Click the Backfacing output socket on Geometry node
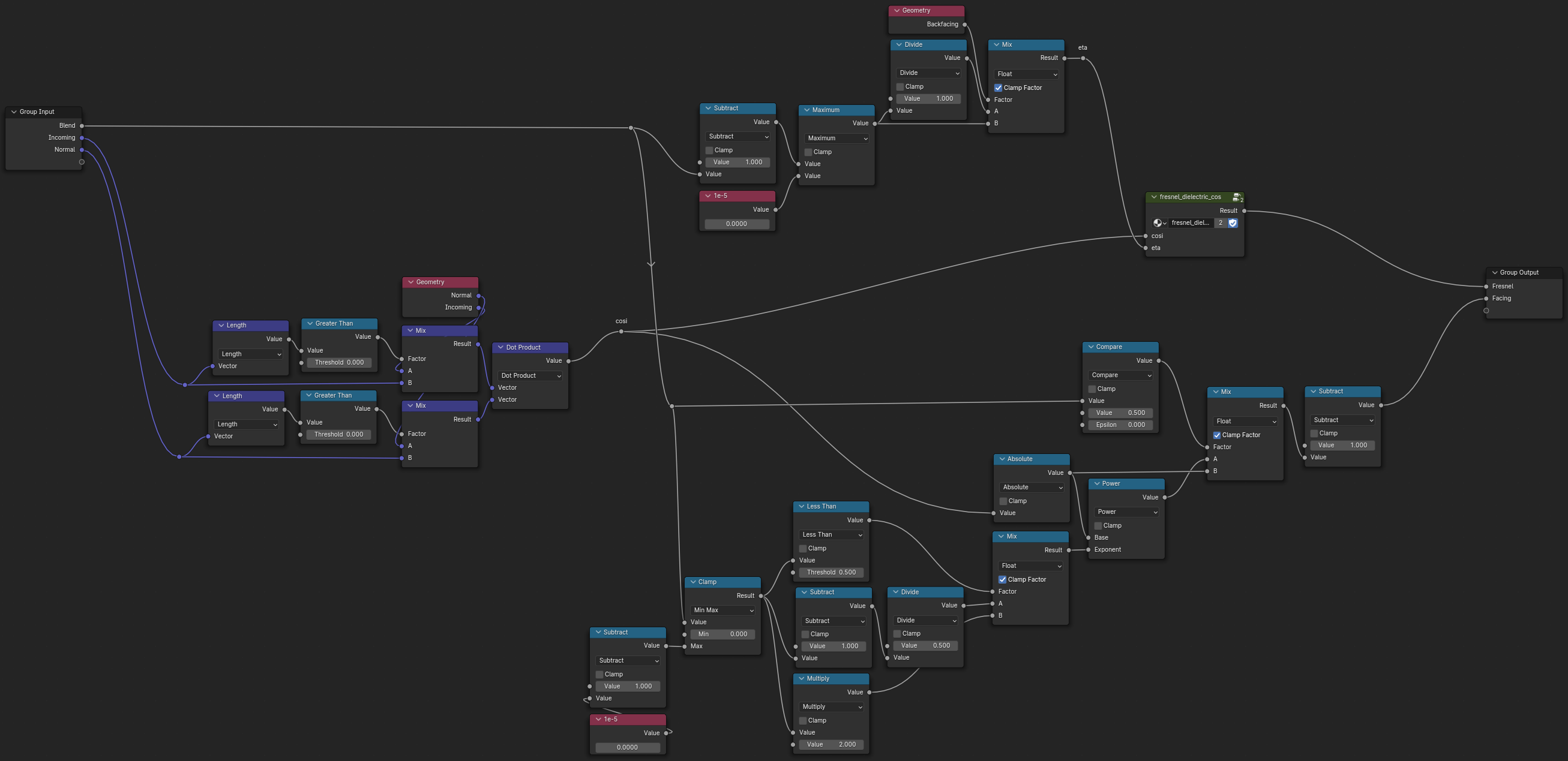This screenshot has width=1568, height=761. tap(965, 25)
